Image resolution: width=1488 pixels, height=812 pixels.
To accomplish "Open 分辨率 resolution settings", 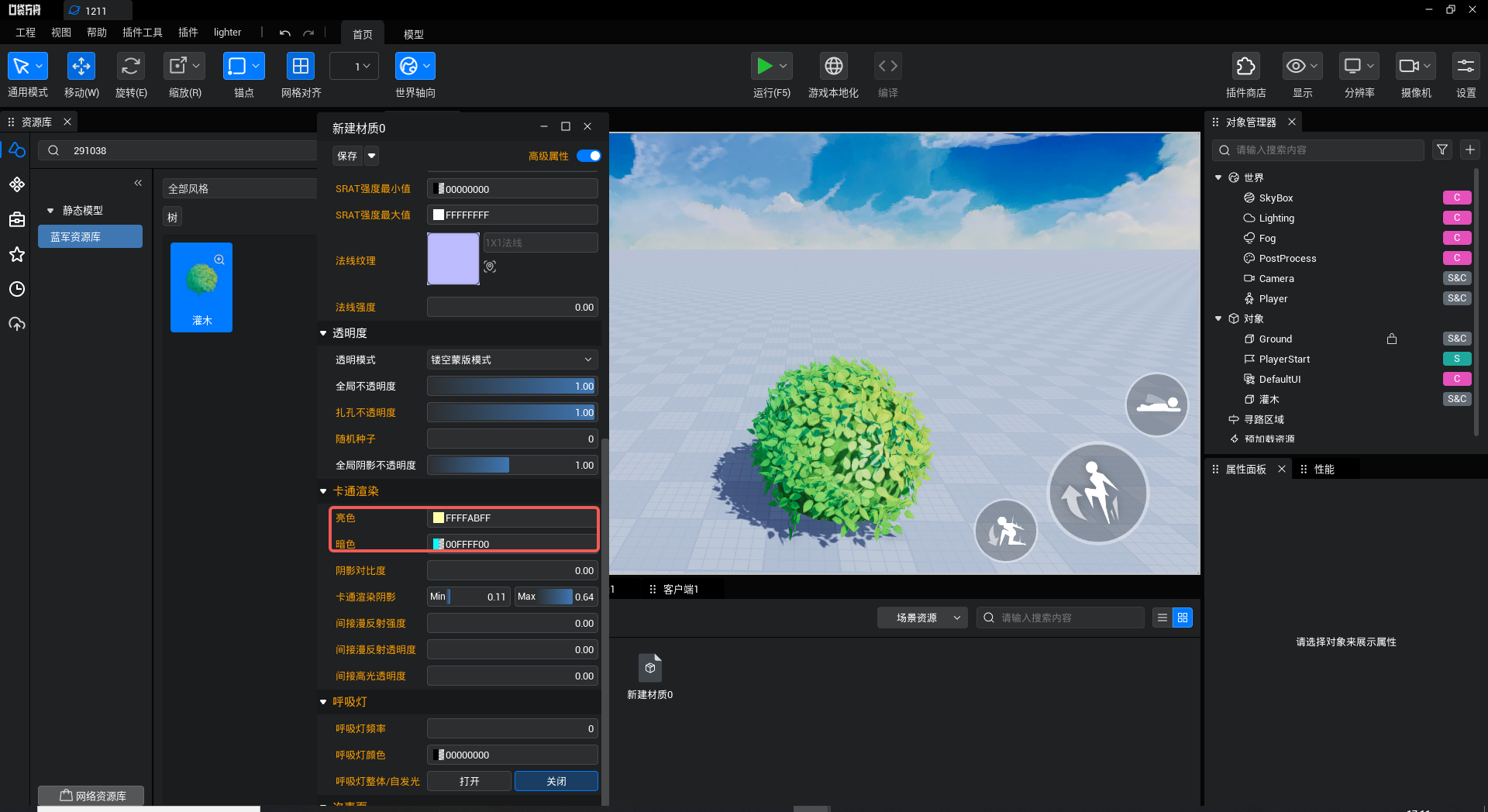I will point(1359,67).
